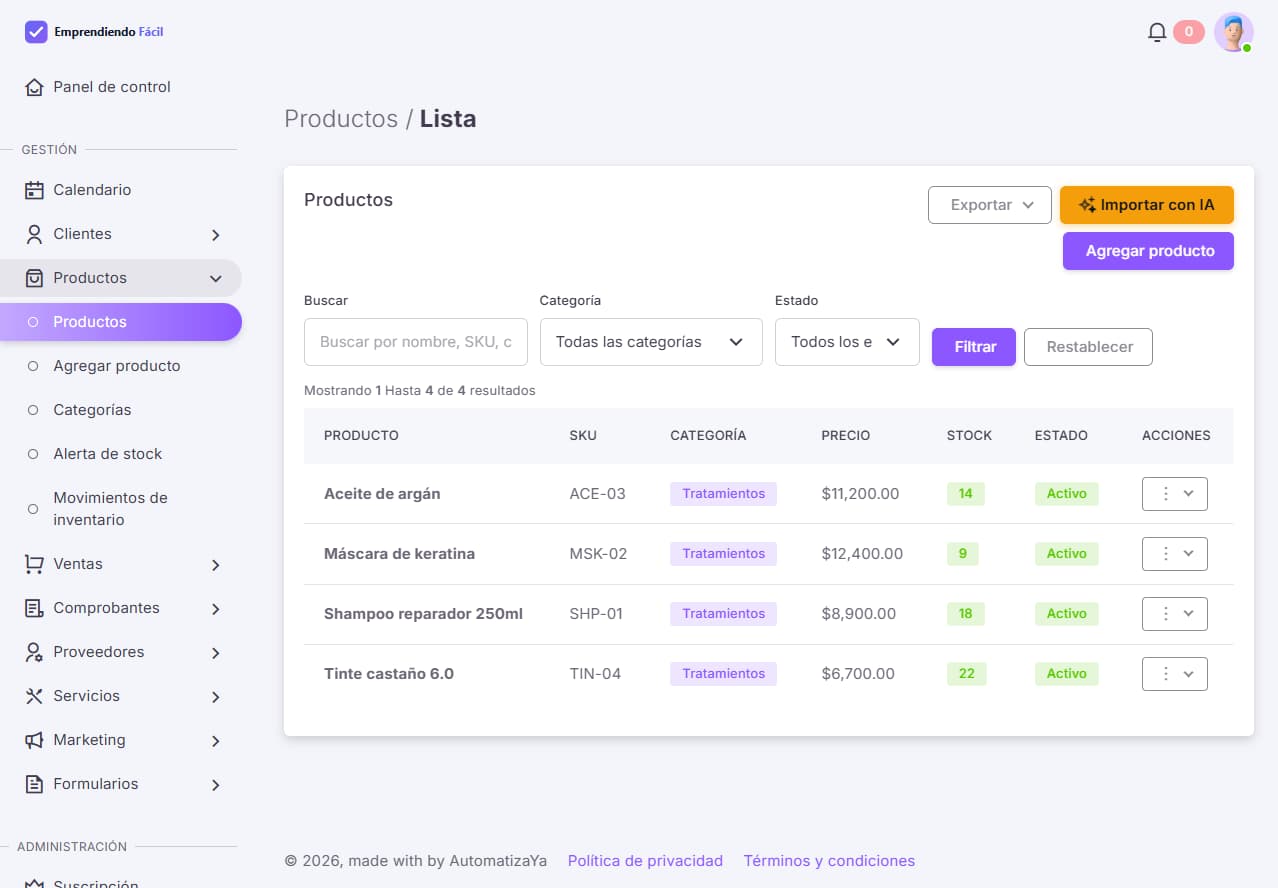Image resolution: width=1278 pixels, height=888 pixels.
Task: Click the Emprendiendo Fácil logo checkmark icon
Action: (x=36, y=32)
